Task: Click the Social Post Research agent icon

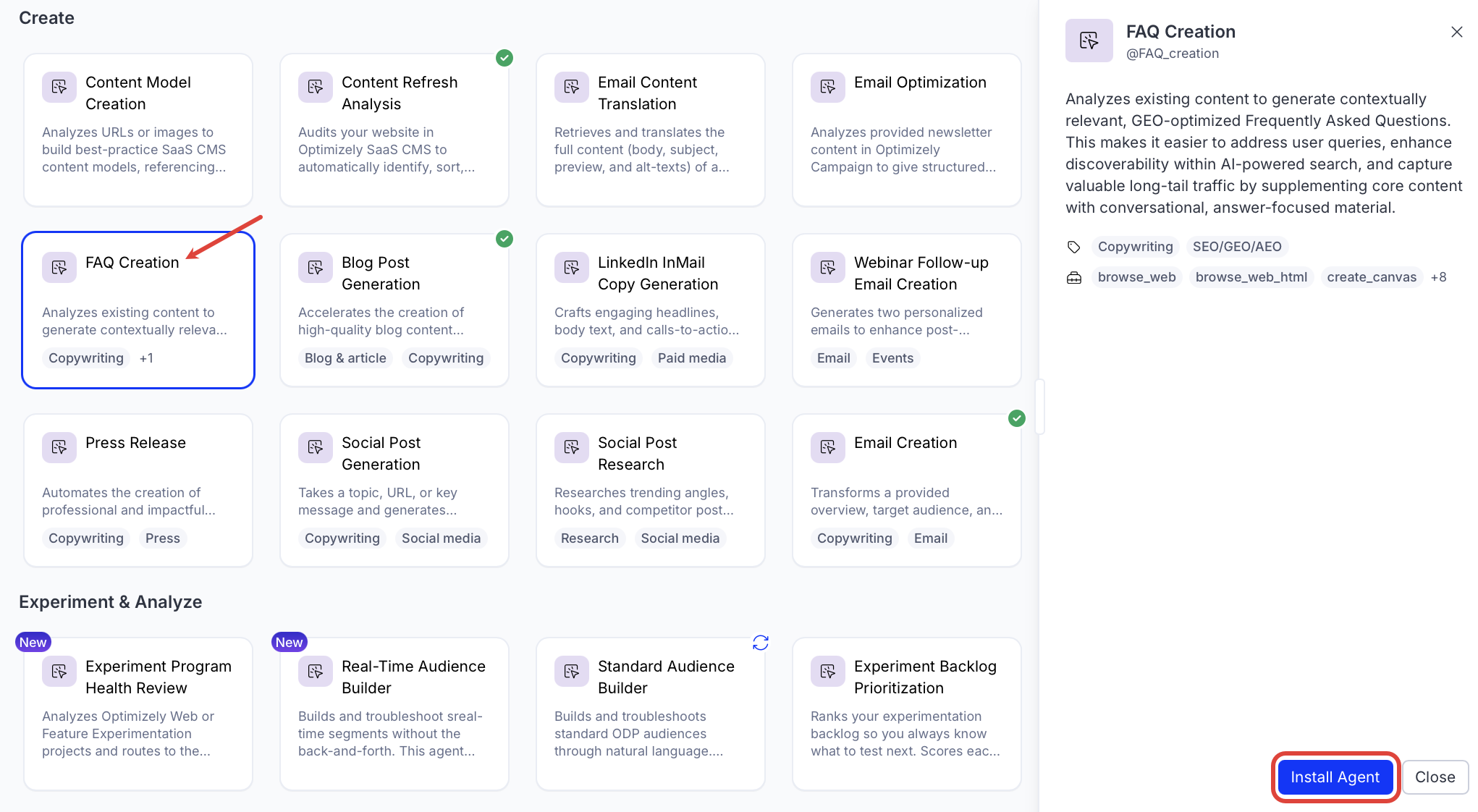Action: click(x=572, y=447)
